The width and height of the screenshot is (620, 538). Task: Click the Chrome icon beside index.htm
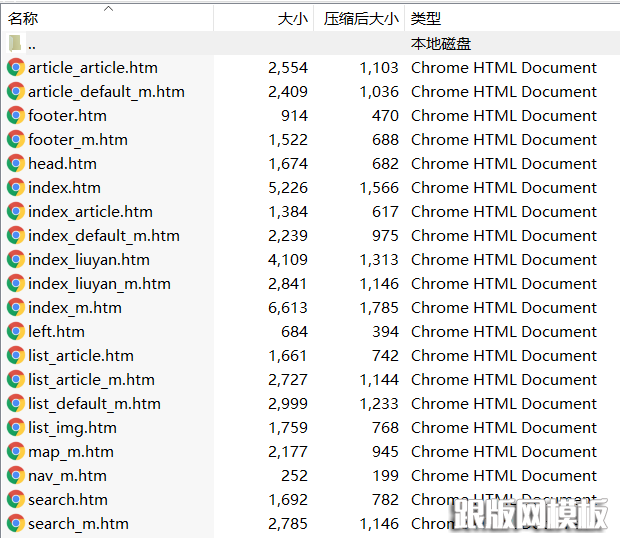click(x=16, y=188)
